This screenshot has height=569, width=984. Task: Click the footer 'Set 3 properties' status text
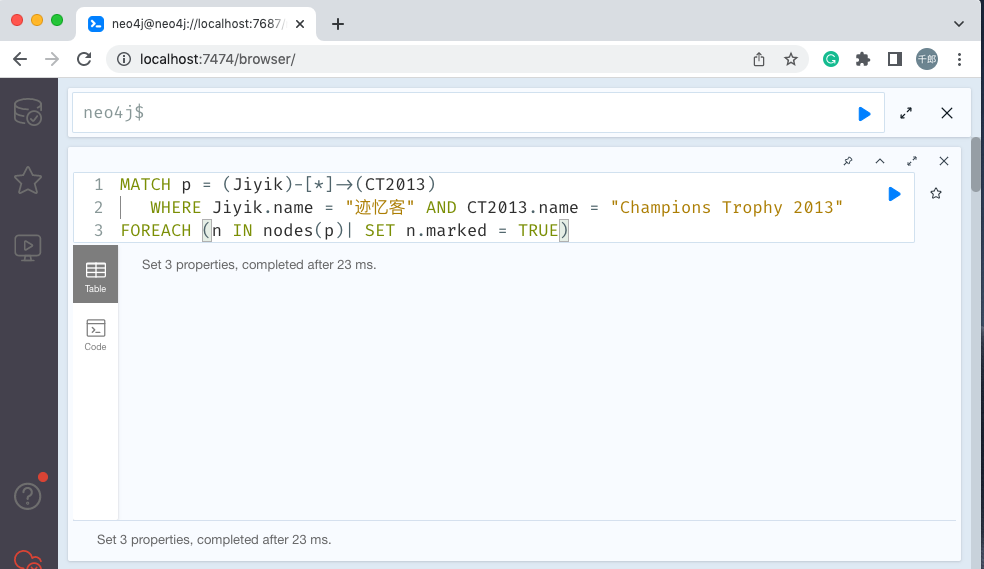214,540
